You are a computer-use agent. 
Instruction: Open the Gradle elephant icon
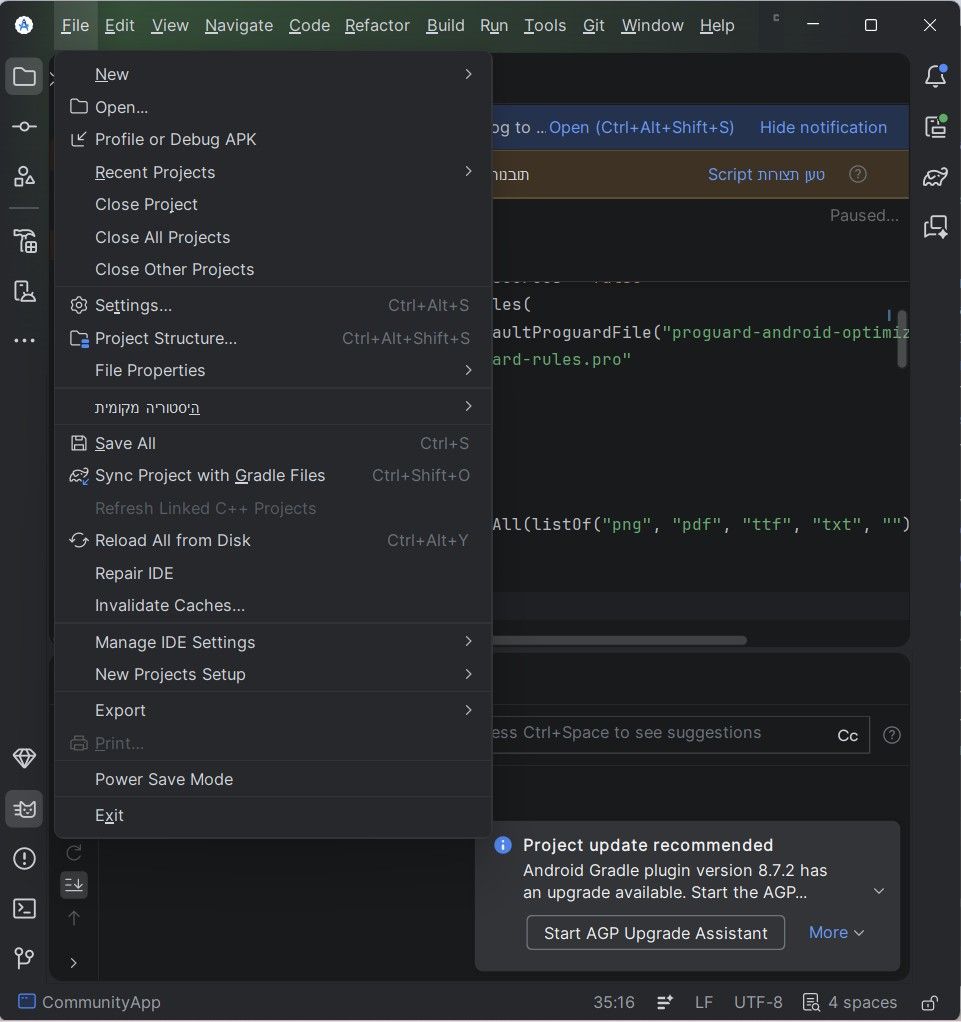click(x=936, y=177)
